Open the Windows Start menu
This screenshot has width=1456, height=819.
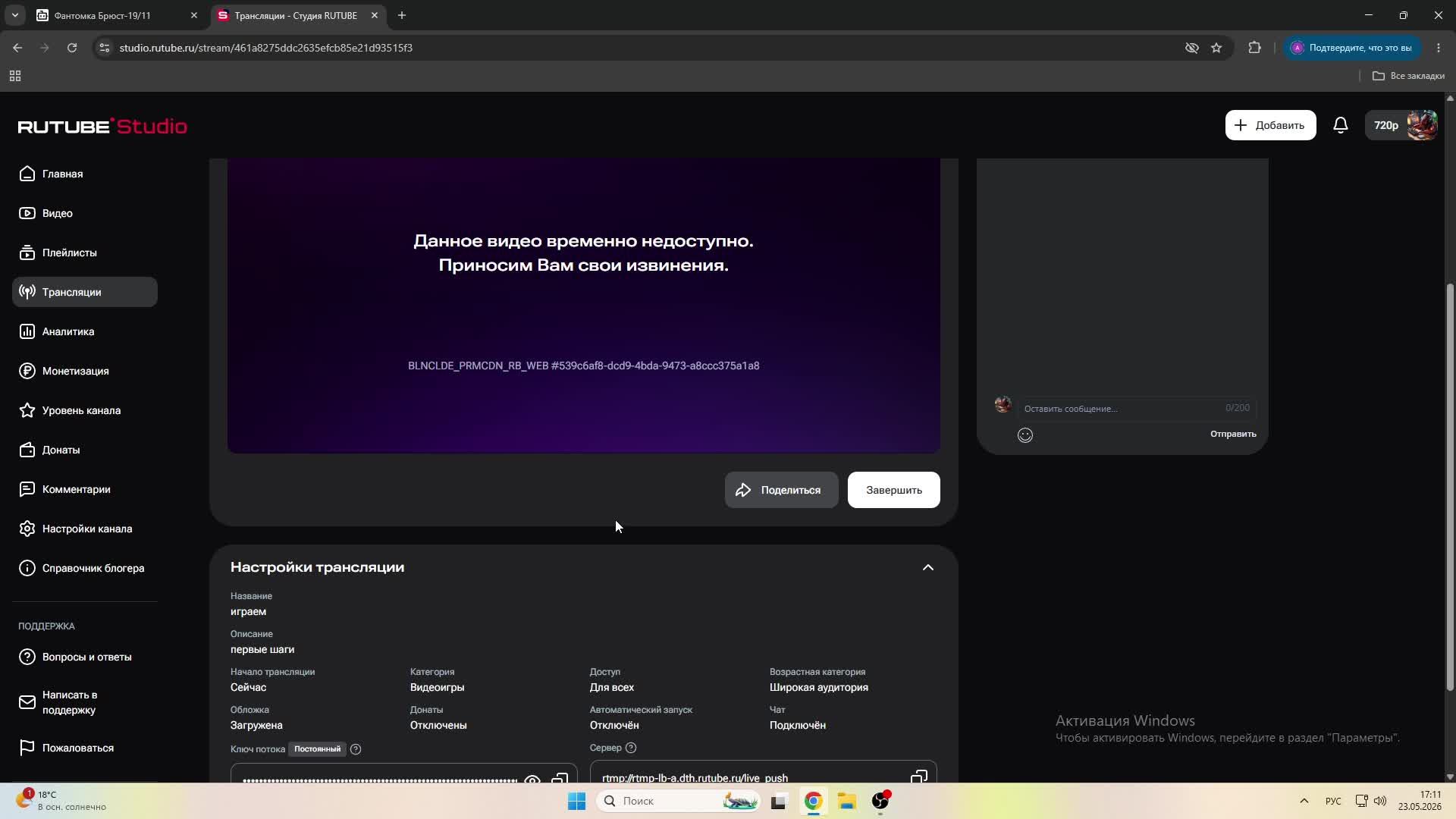pos(576,801)
